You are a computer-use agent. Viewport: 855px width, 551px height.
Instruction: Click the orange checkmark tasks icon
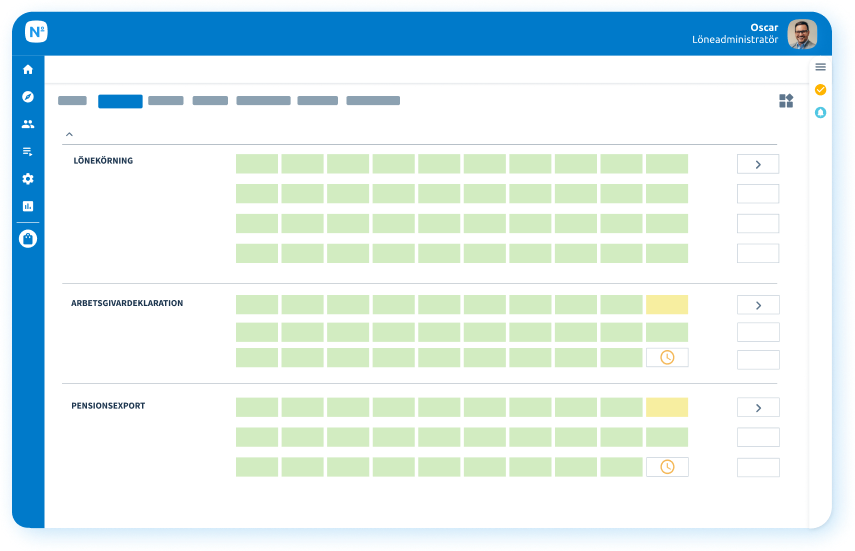pyautogui.click(x=820, y=89)
